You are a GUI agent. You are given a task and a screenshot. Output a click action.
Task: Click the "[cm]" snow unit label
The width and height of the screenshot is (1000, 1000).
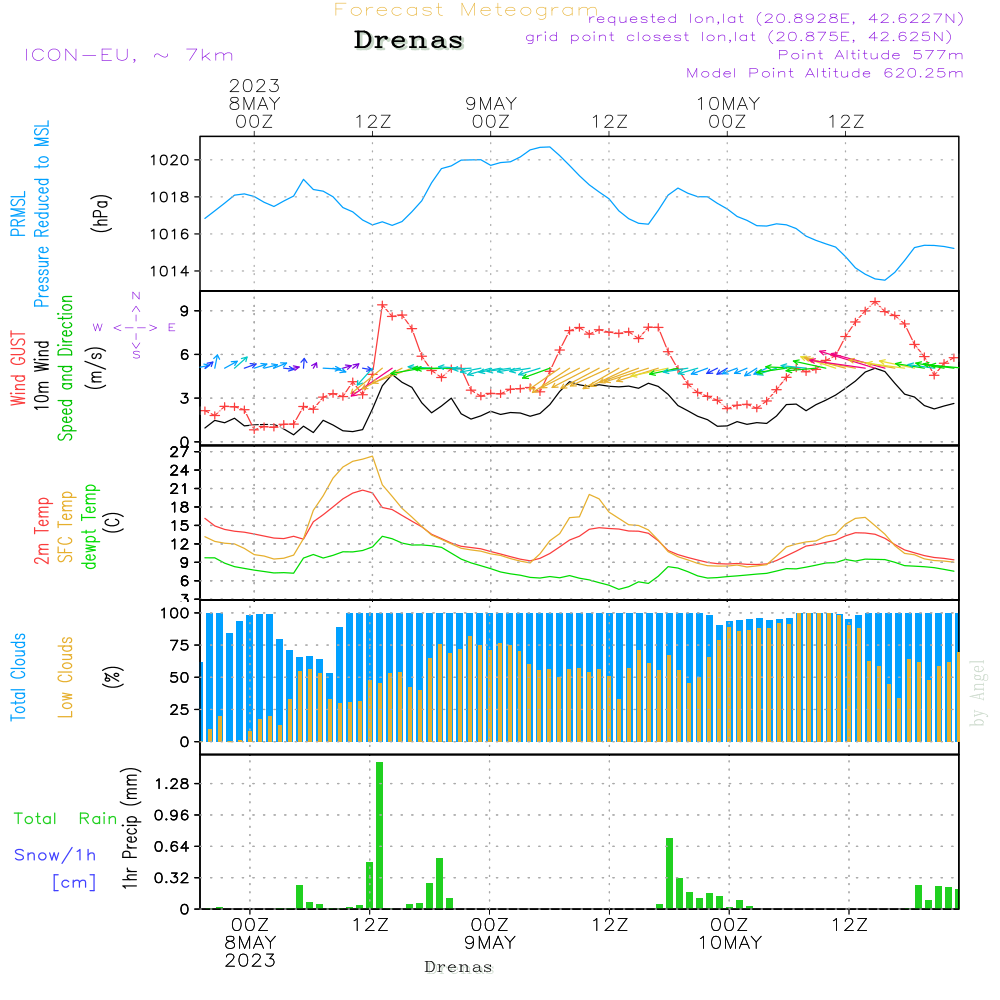pyautogui.click(x=74, y=883)
